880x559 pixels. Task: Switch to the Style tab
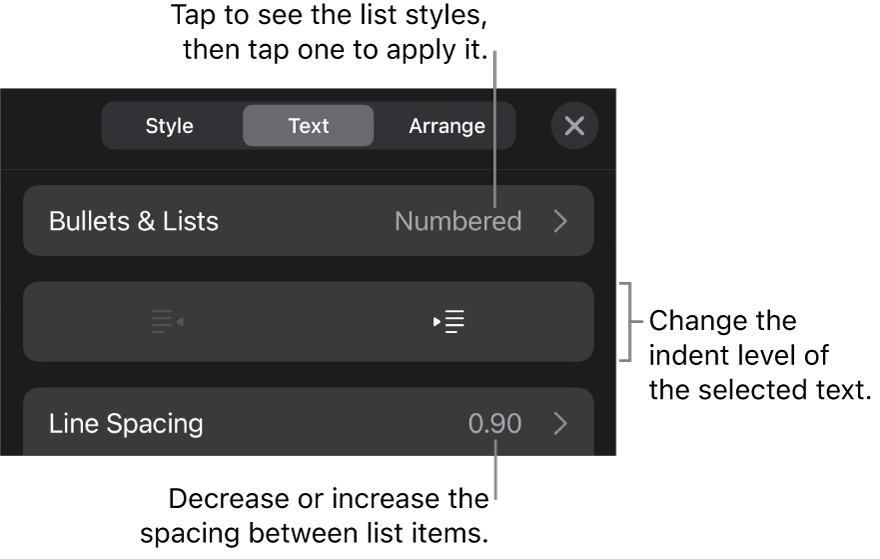click(x=170, y=126)
